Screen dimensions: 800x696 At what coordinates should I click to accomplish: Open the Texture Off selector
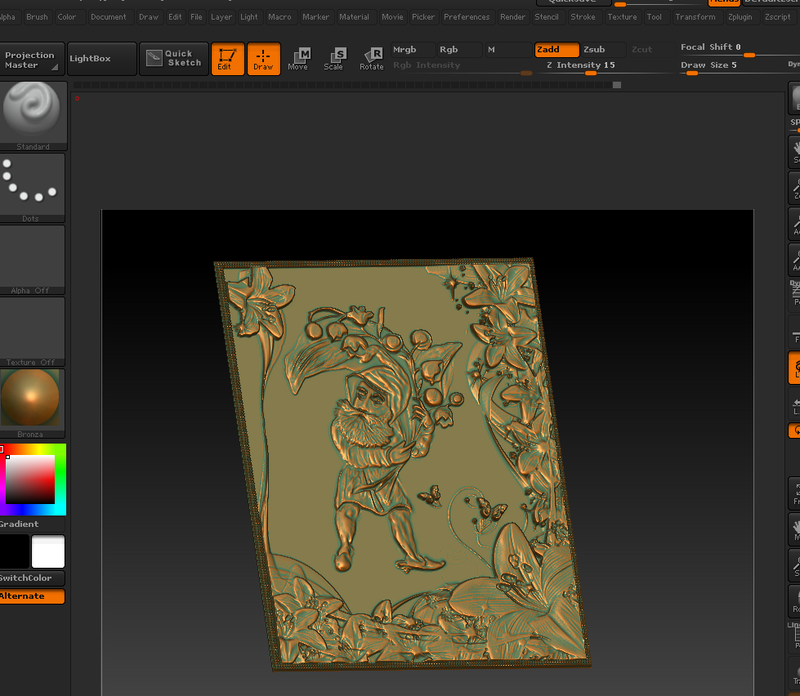(x=32, y=332)
